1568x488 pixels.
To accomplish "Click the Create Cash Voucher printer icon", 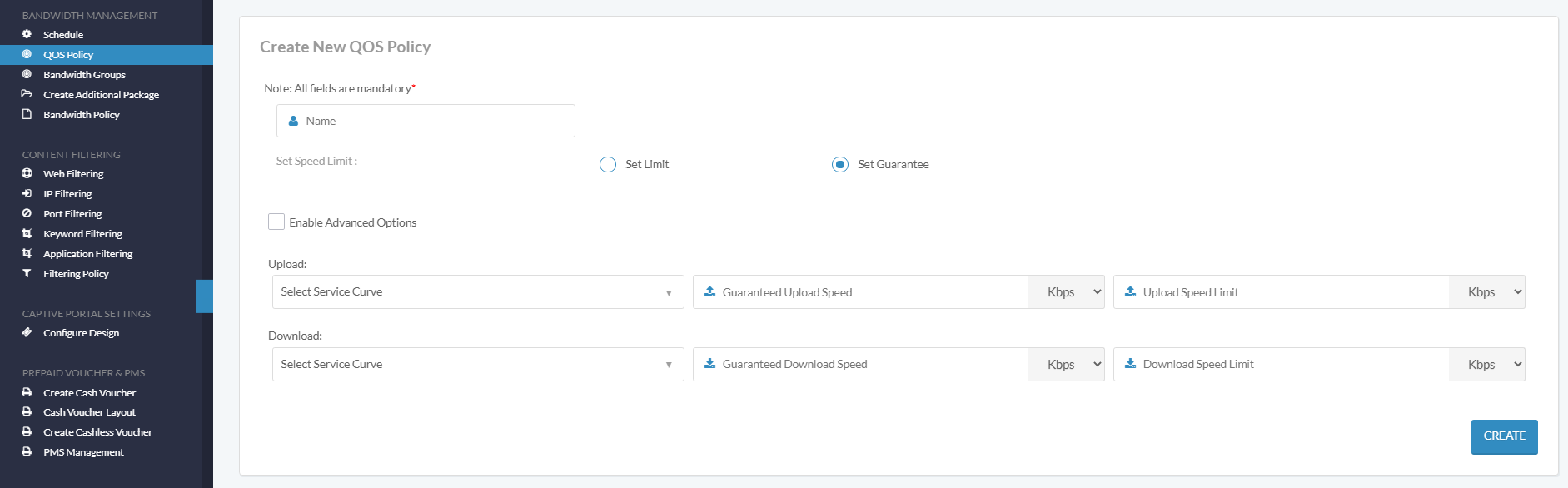I will 27,392.
